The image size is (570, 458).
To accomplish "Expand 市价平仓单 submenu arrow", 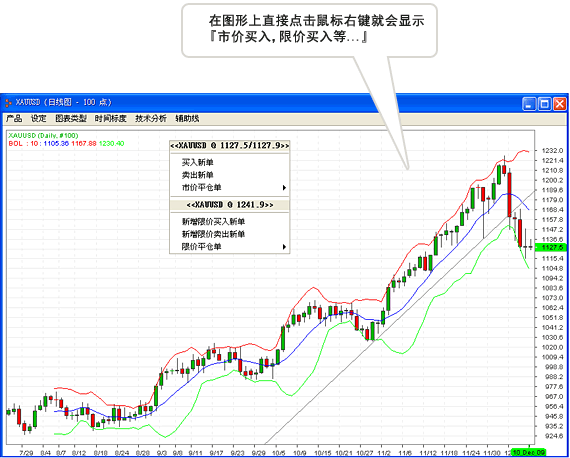I will [284, 188].
